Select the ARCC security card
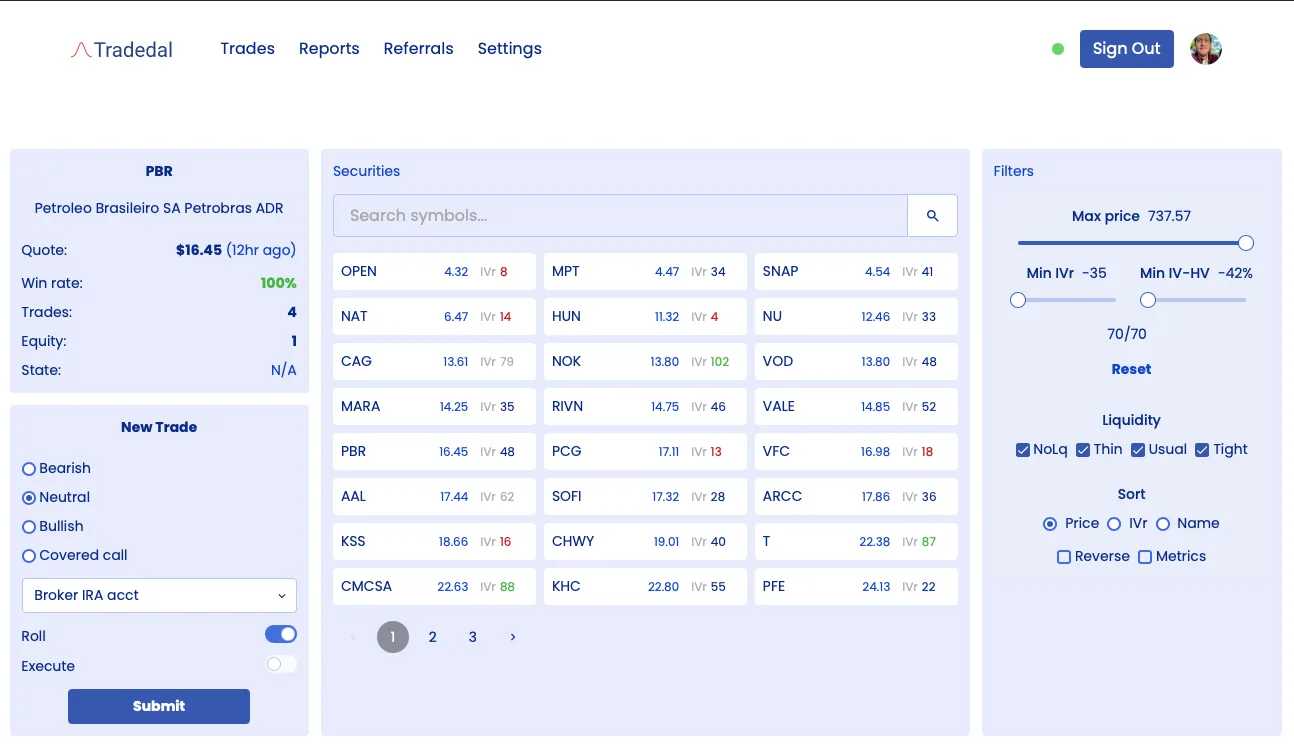Screen dimensions: 1294x745 coord(856,496)
